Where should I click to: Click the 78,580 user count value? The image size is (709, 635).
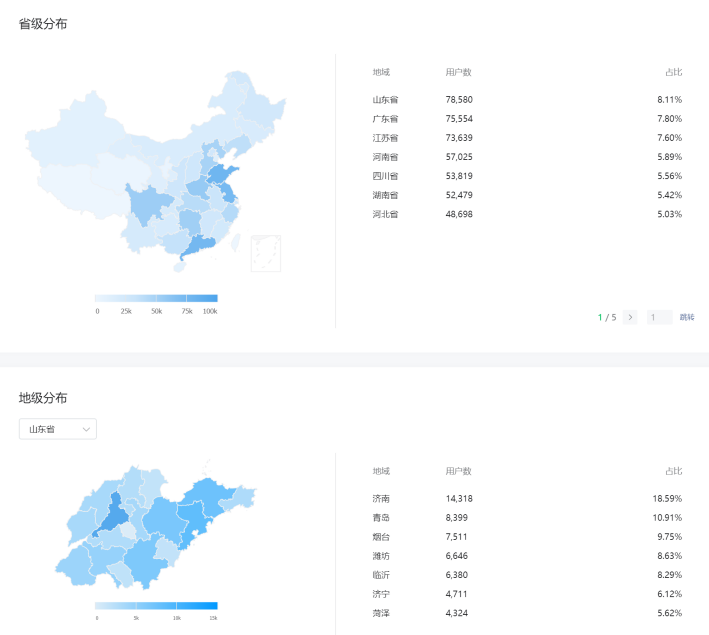459,100
